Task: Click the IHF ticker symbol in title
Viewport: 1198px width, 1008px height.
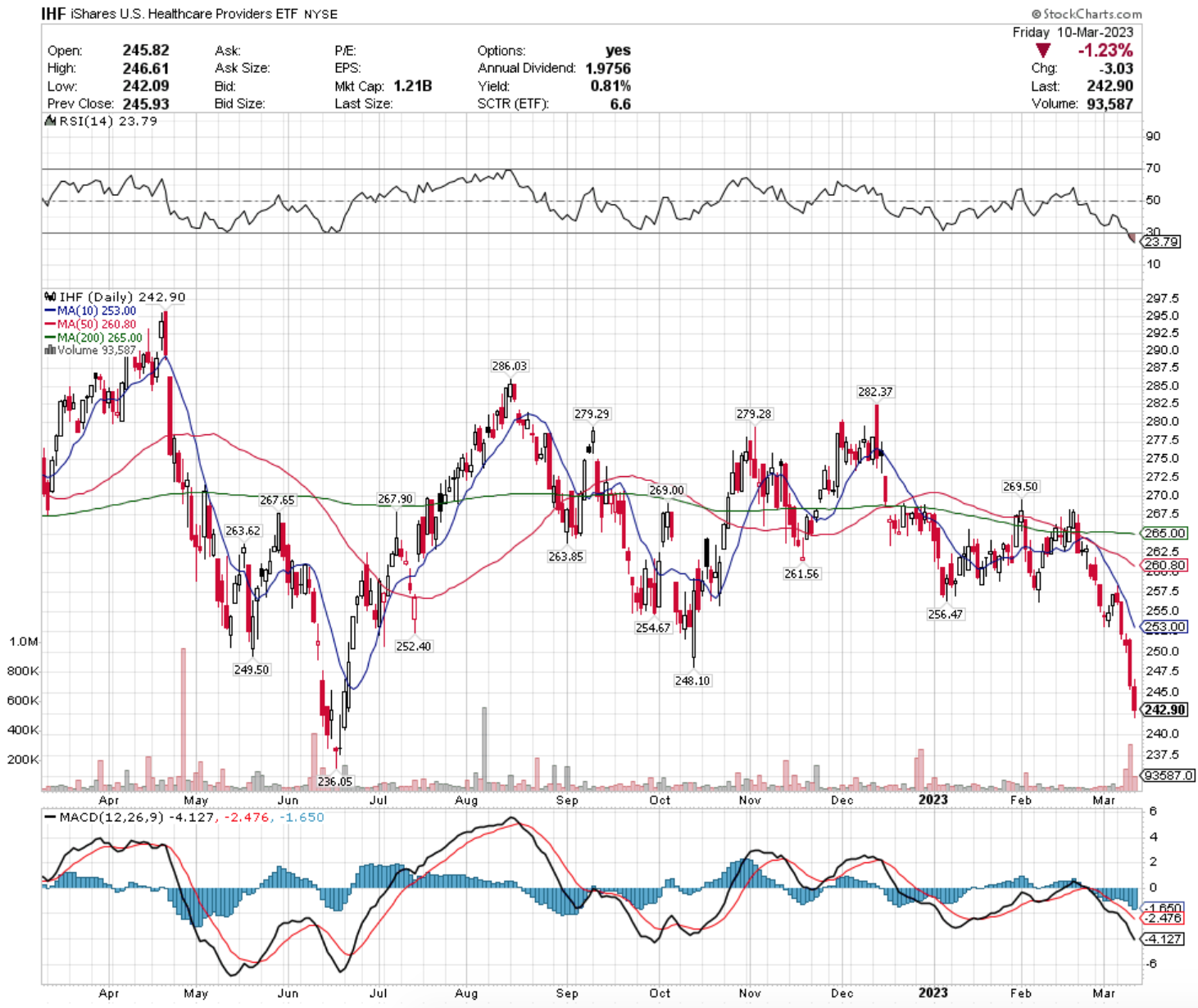Action: coord(53,14)
